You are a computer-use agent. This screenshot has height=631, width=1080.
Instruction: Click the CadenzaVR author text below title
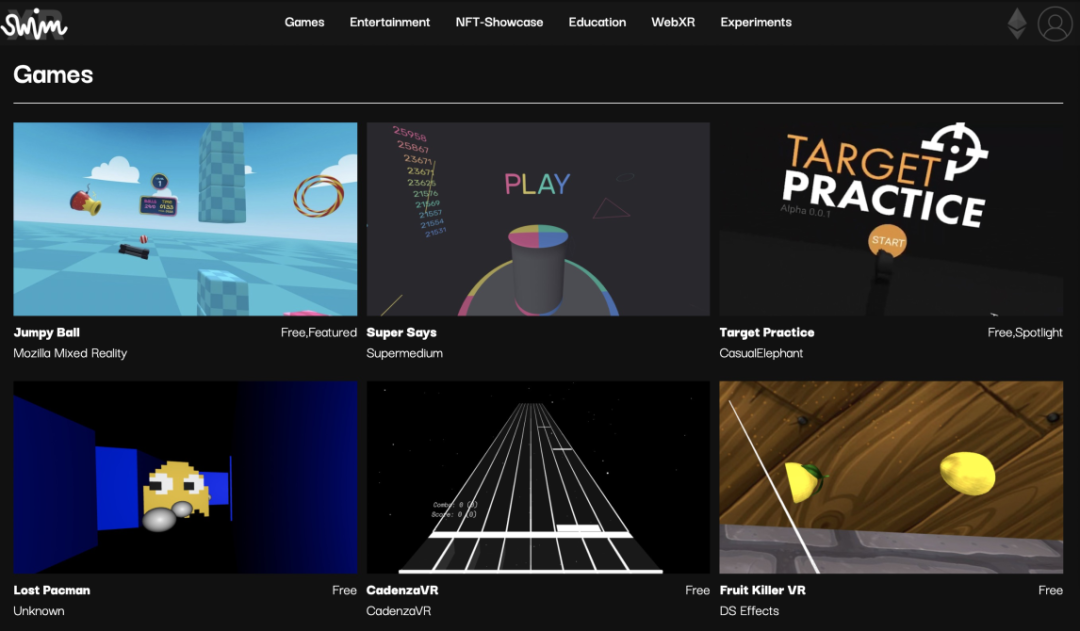coord(399,610)
